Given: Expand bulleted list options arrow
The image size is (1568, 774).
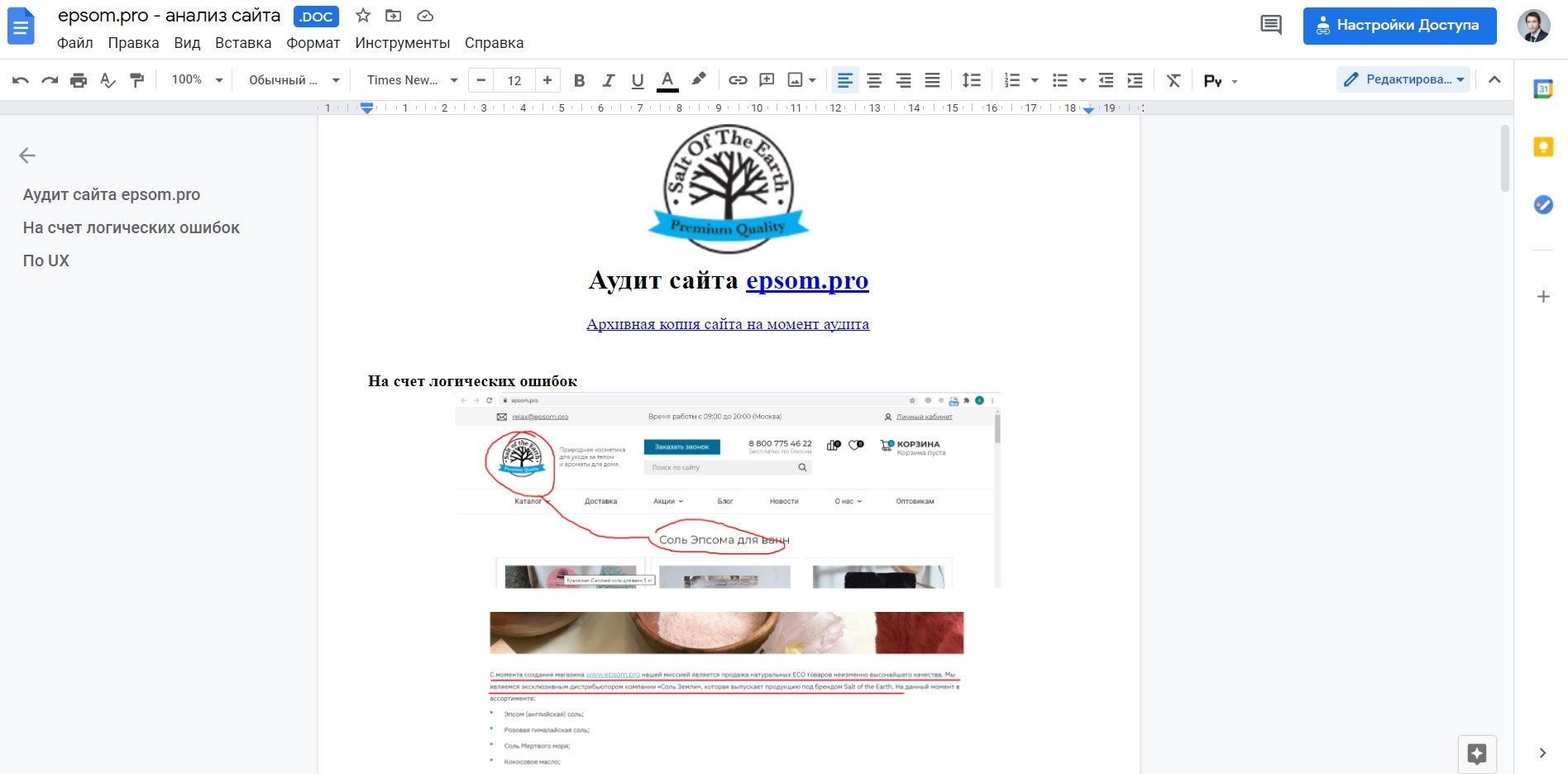Looking at the screenshot, I should (1083, 80).
